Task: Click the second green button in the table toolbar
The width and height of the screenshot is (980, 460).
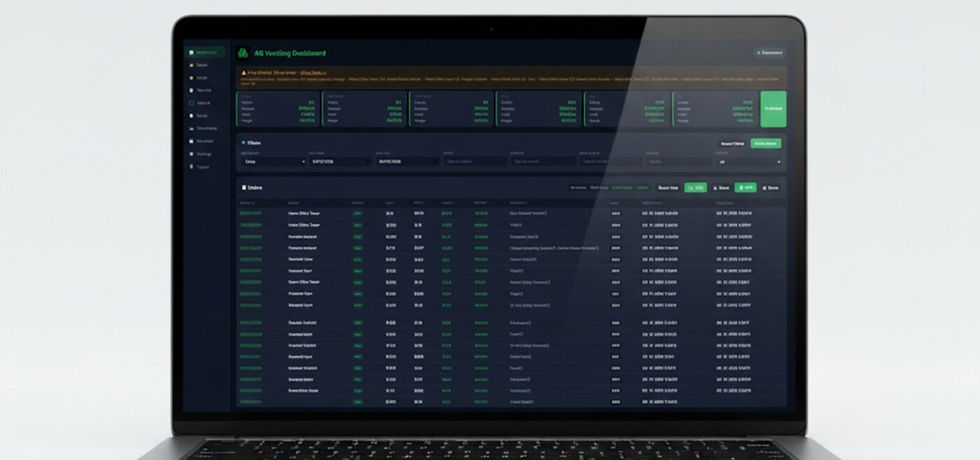Action: click(x=745, y=188)
